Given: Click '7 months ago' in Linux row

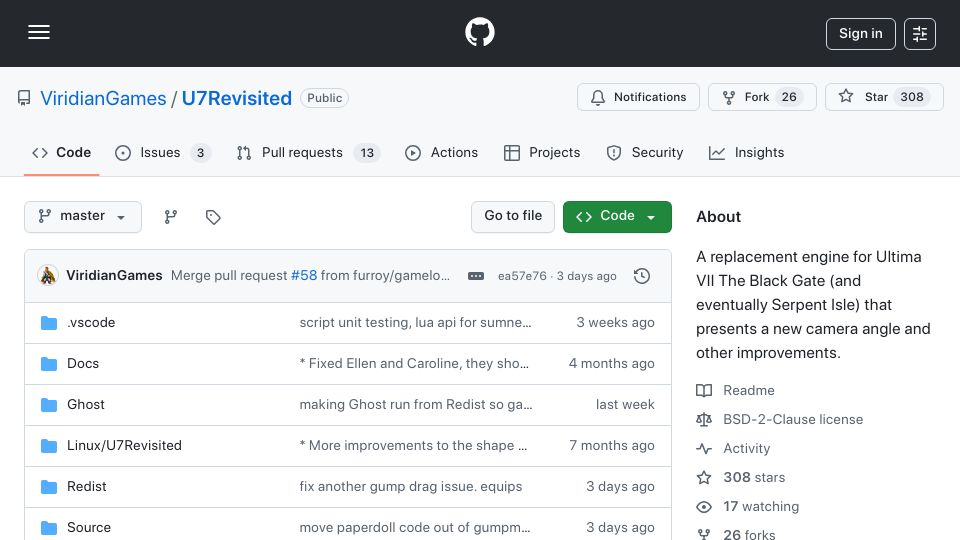Looking at the screenshot, I should coord(612,446).
